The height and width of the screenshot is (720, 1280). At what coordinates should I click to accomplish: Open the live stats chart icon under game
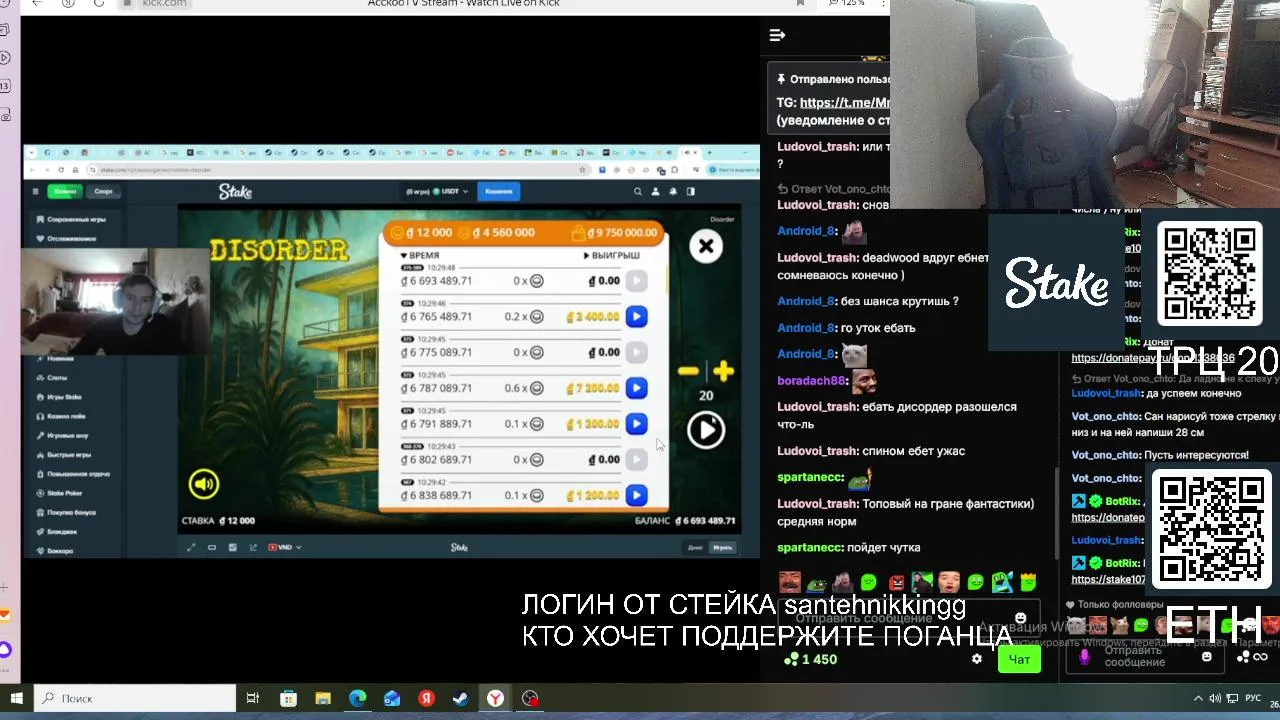pyautogui.click(x=253, y=547)
